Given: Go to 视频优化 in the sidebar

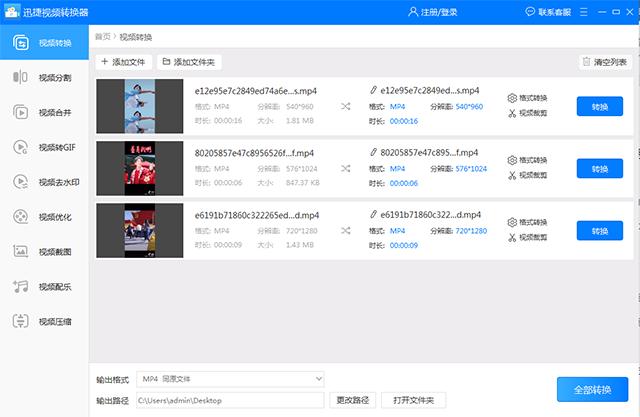Looking at the screenshot, I should tap(44, 217).
